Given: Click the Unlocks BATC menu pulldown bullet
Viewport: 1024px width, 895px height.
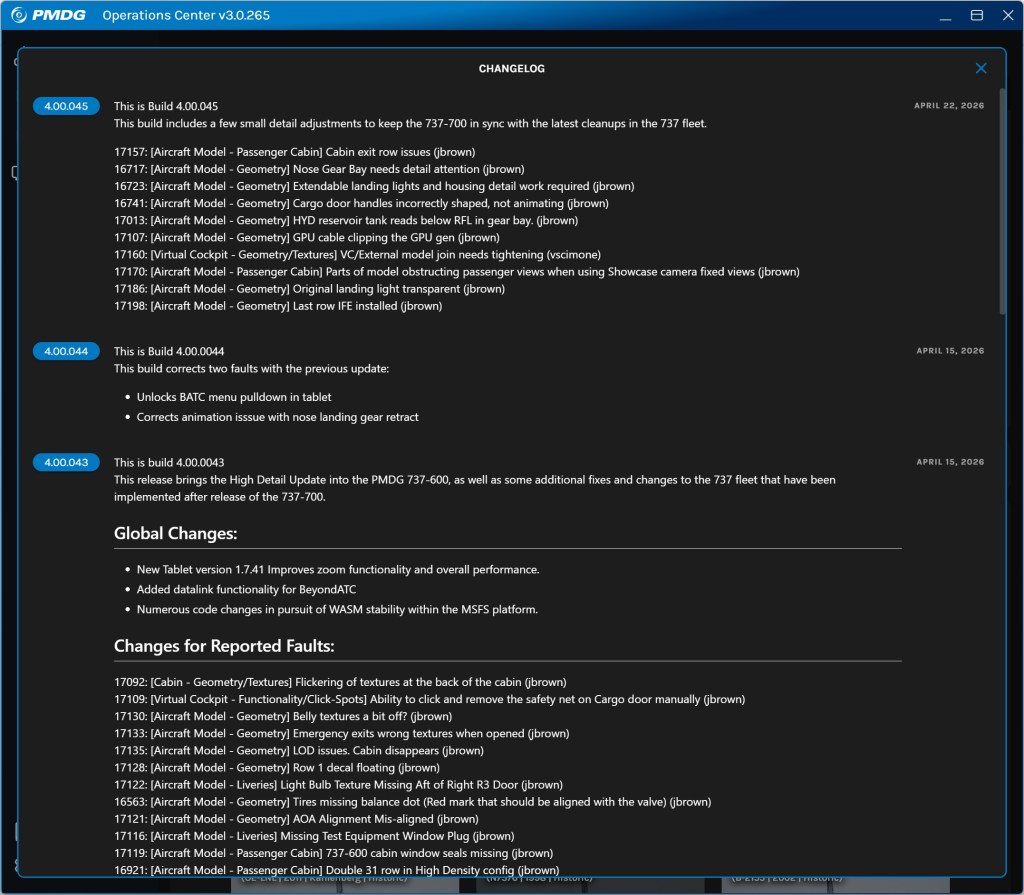Looking at the screenshot, I should (233, 397).
